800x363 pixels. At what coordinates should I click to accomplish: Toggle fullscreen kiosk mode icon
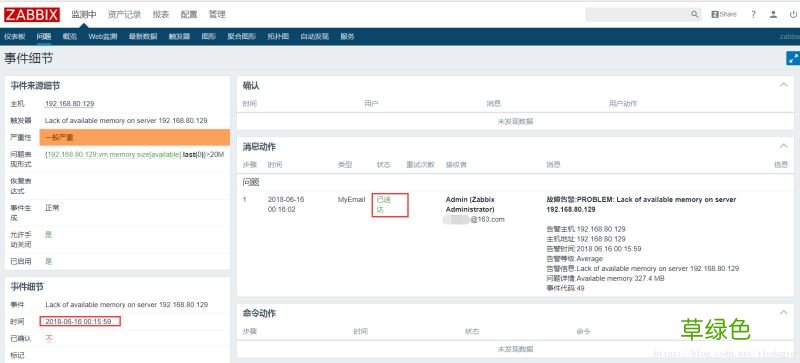pyautogui.click(x=793, y=58)
